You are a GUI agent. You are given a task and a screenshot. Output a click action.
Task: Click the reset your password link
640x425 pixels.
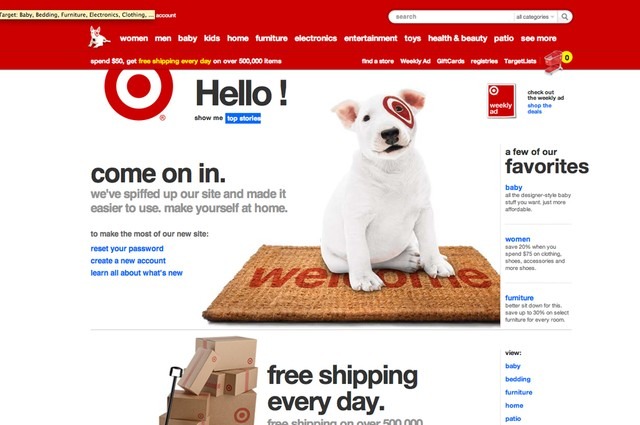pos(127,249)
